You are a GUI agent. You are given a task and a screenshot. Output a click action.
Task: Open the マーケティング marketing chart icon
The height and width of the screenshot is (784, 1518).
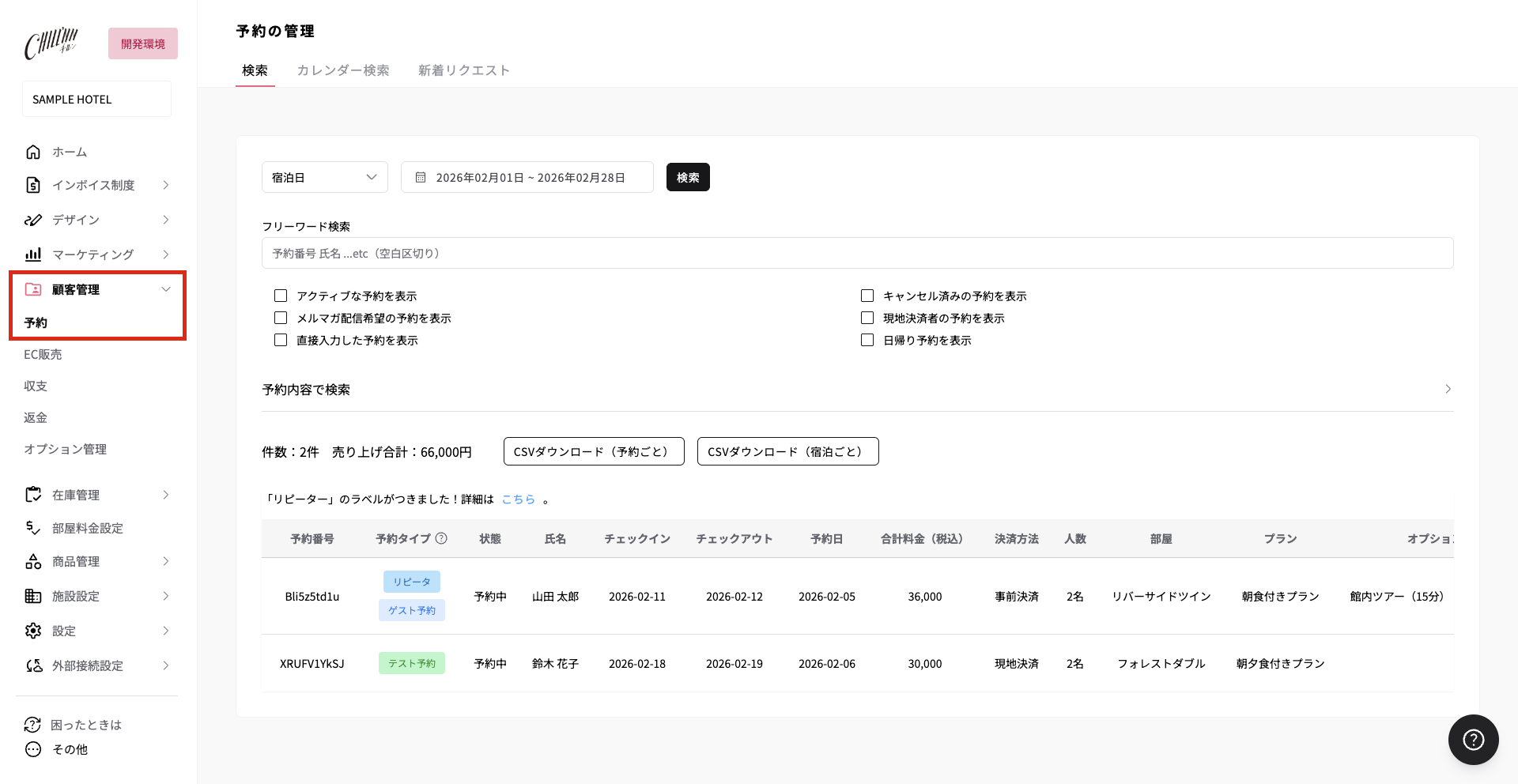click(32, 254)
